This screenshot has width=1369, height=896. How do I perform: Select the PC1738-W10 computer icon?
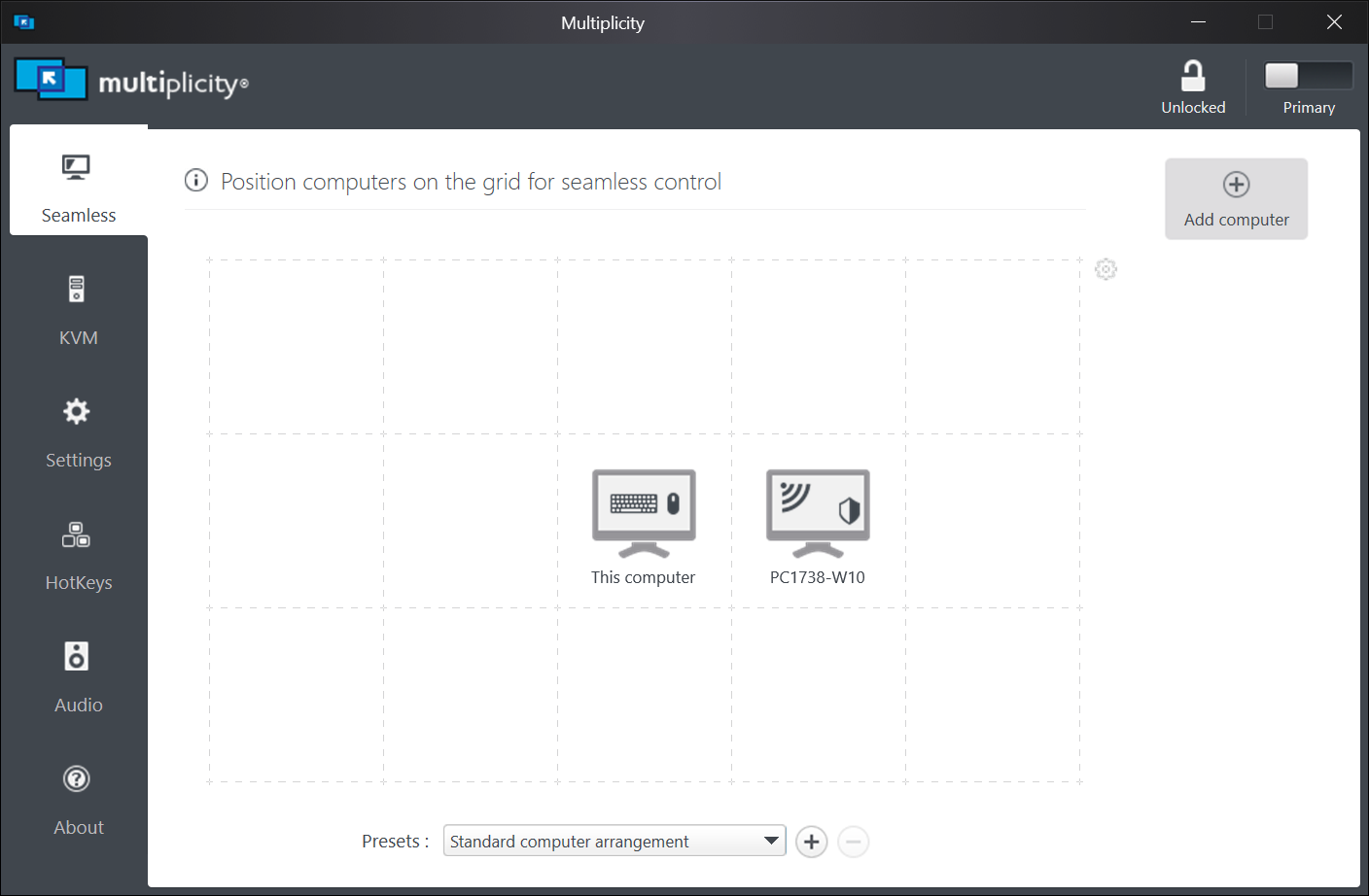tap(818, 513)
